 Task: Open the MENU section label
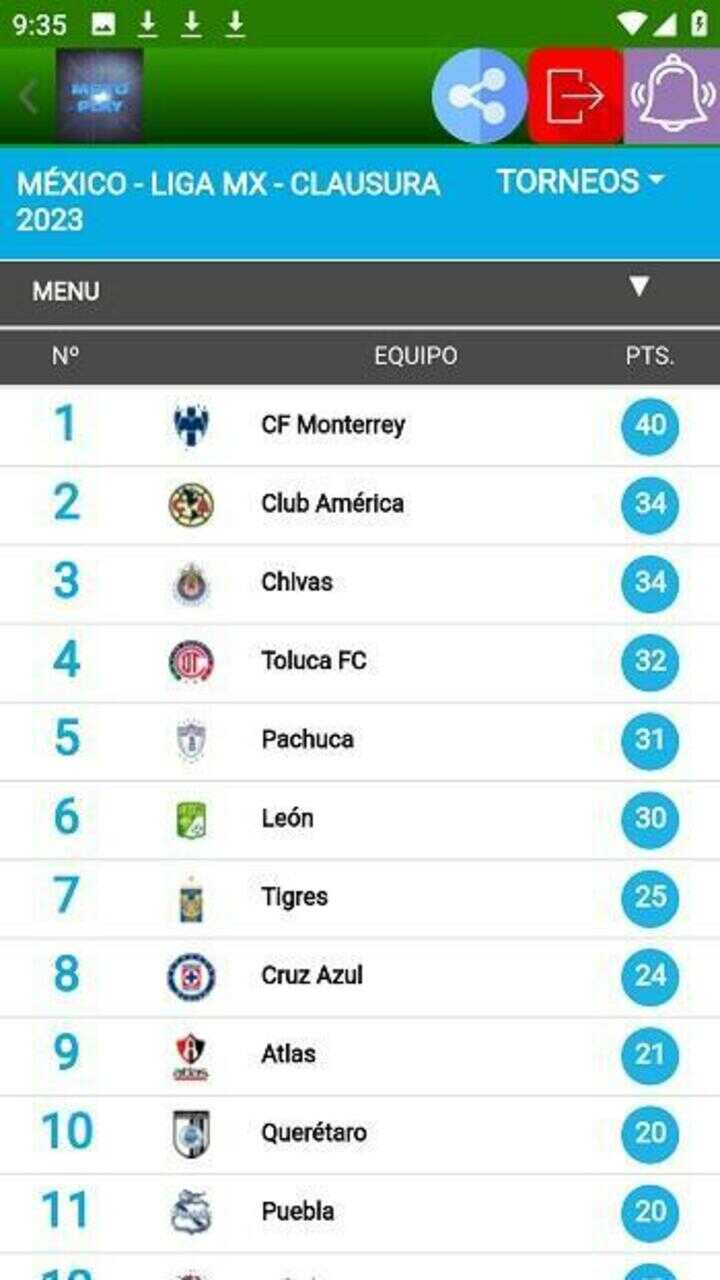pyautogui.click(x=66, y=292)
